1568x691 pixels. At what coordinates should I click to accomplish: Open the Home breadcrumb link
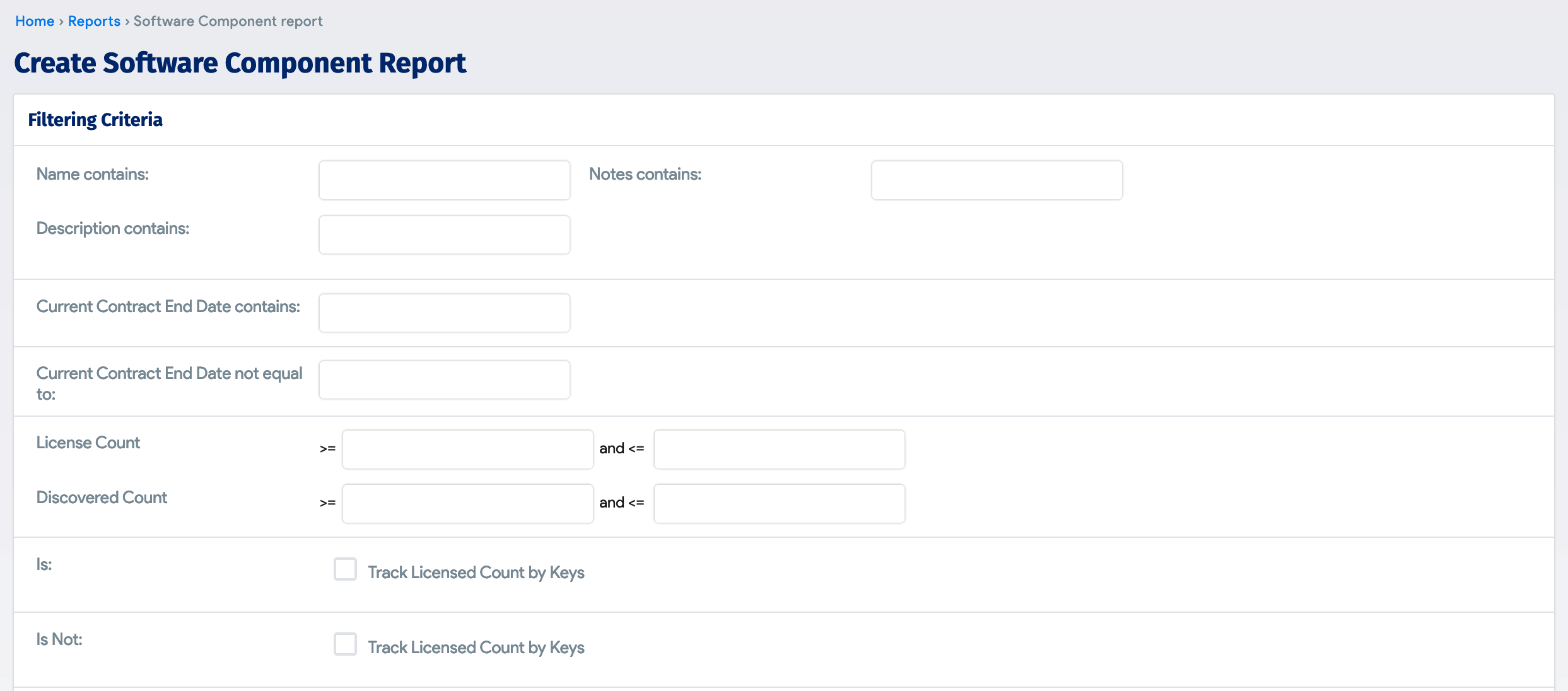[35, 21]
